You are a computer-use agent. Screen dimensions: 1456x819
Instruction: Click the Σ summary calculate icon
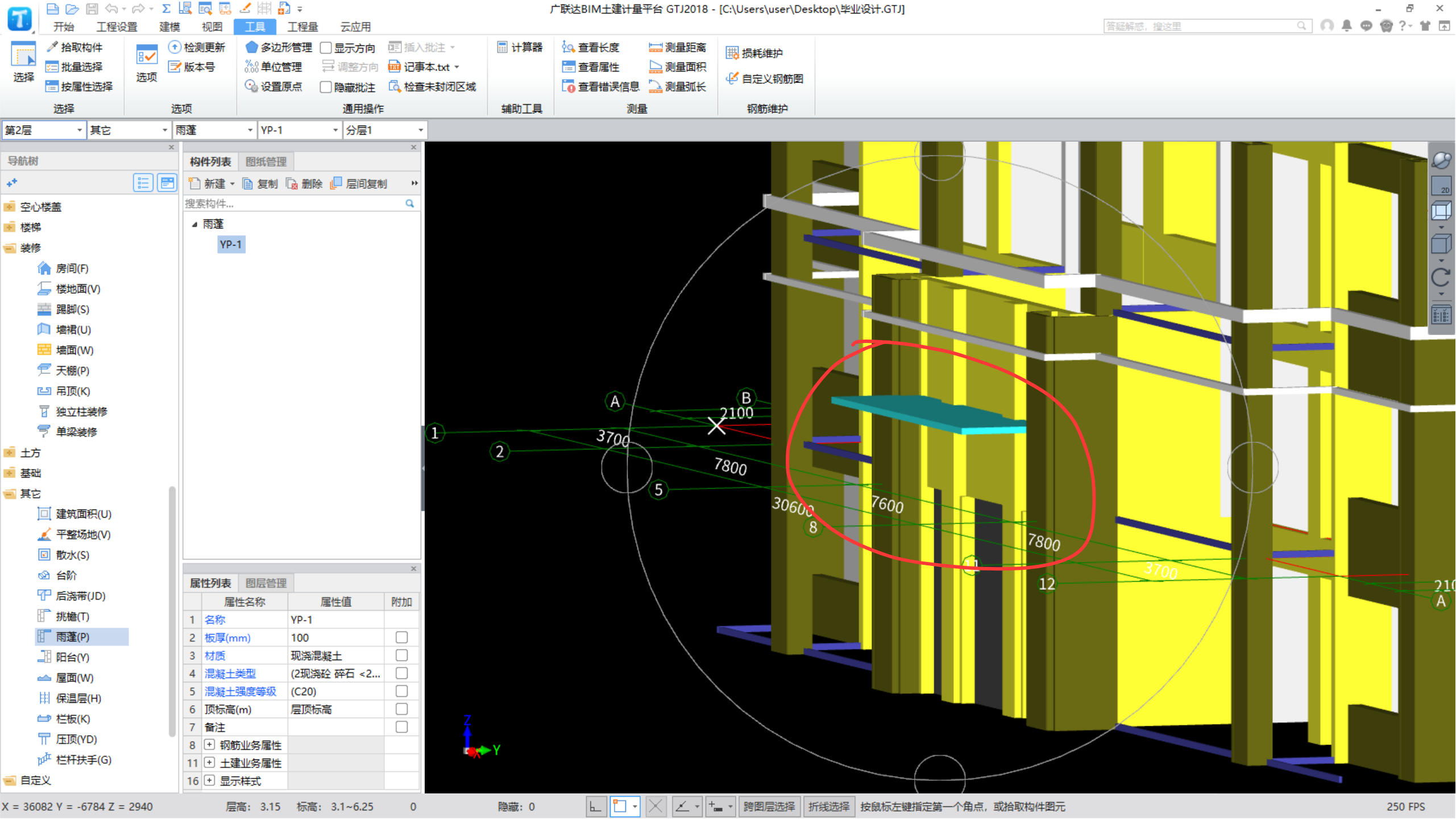click(x=166, y=9)
